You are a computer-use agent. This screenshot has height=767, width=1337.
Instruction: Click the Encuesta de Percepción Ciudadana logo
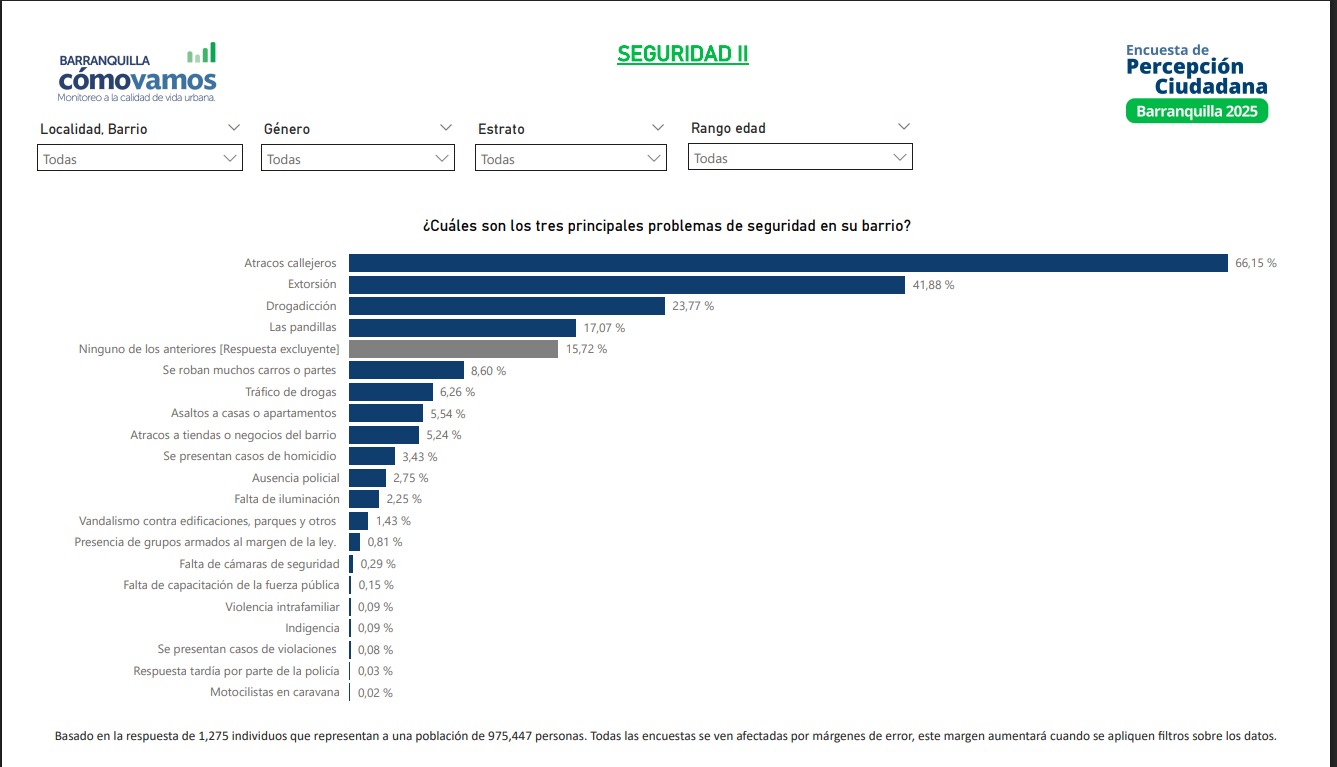[x=1197, y=83]
